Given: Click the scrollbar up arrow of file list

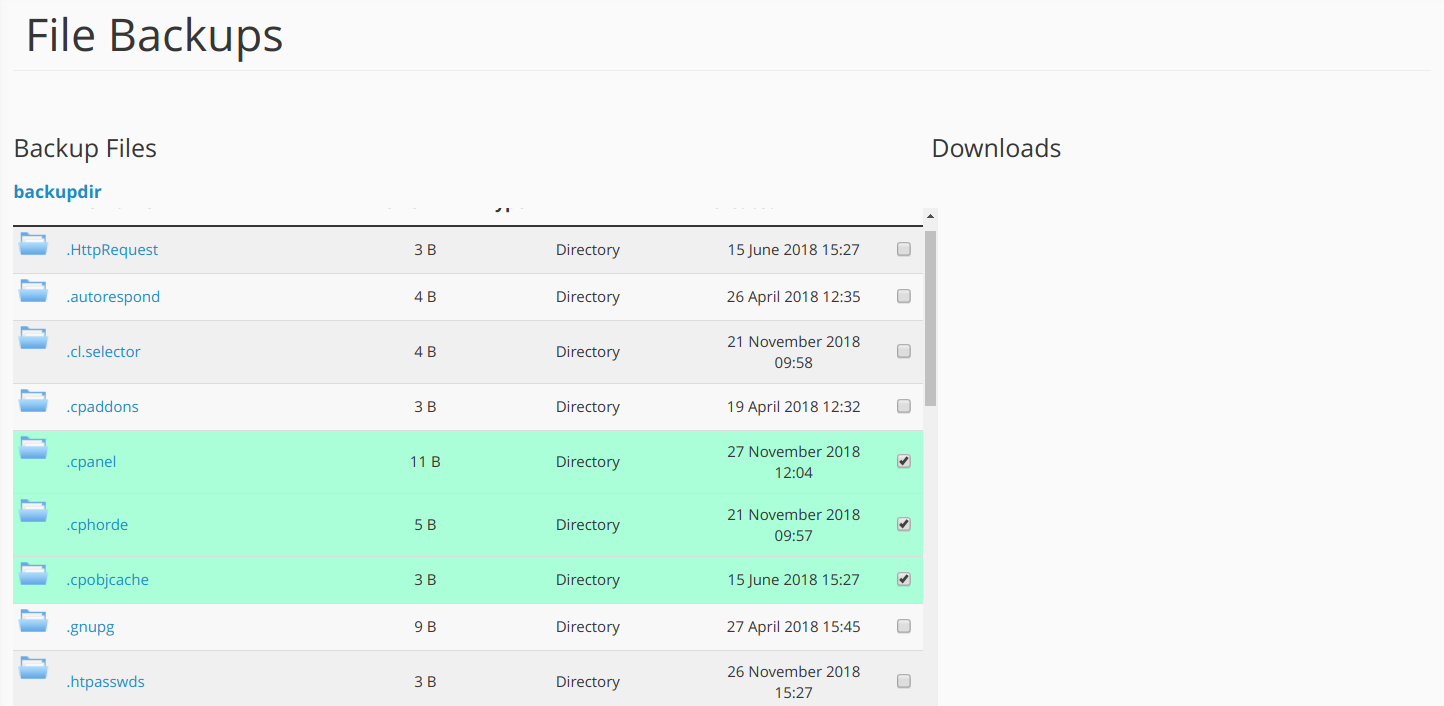Looking at the screenshot, I should [x=930, y=215].
